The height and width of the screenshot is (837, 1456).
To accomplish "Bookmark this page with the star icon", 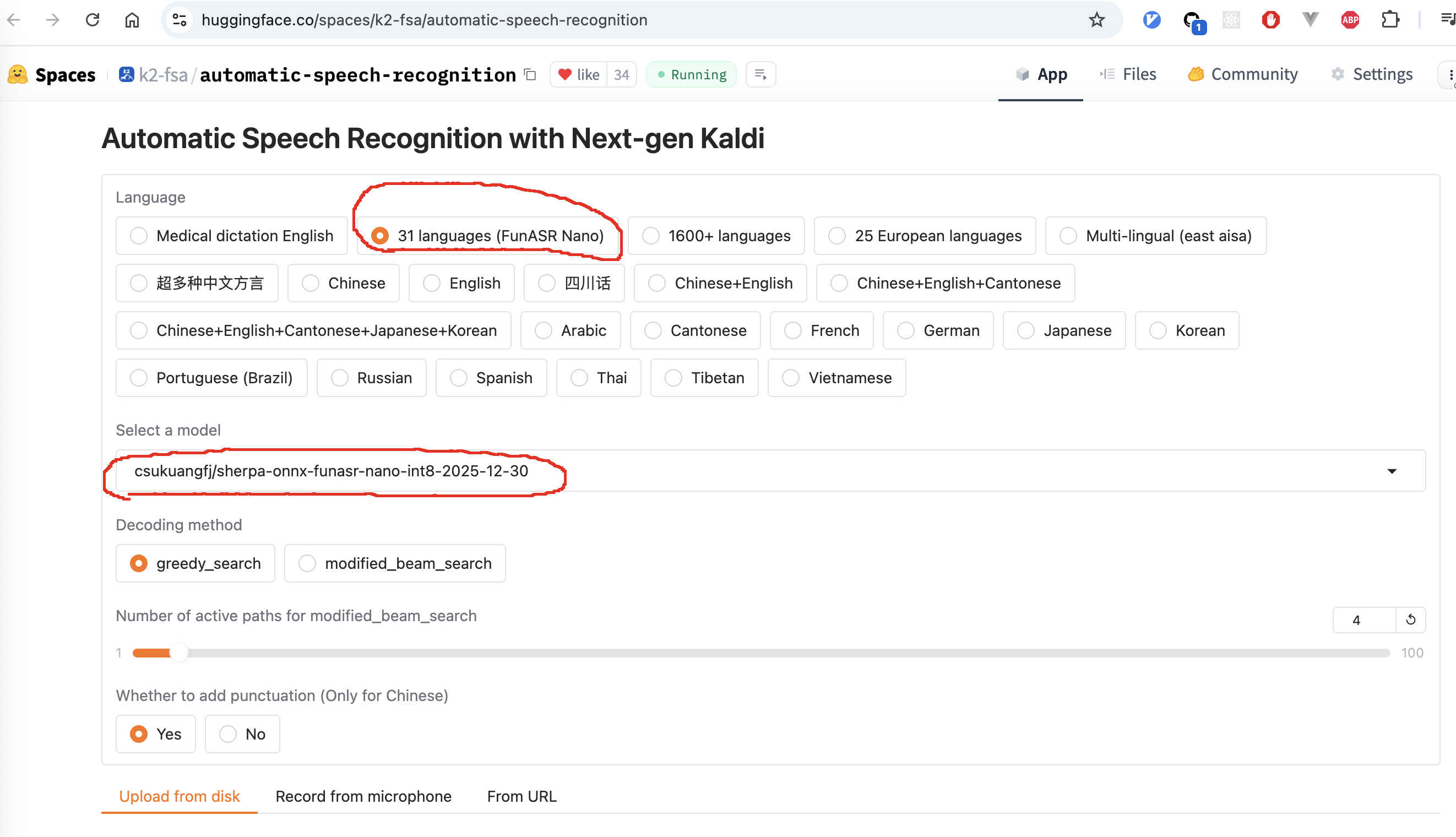I will point(1096,20).
